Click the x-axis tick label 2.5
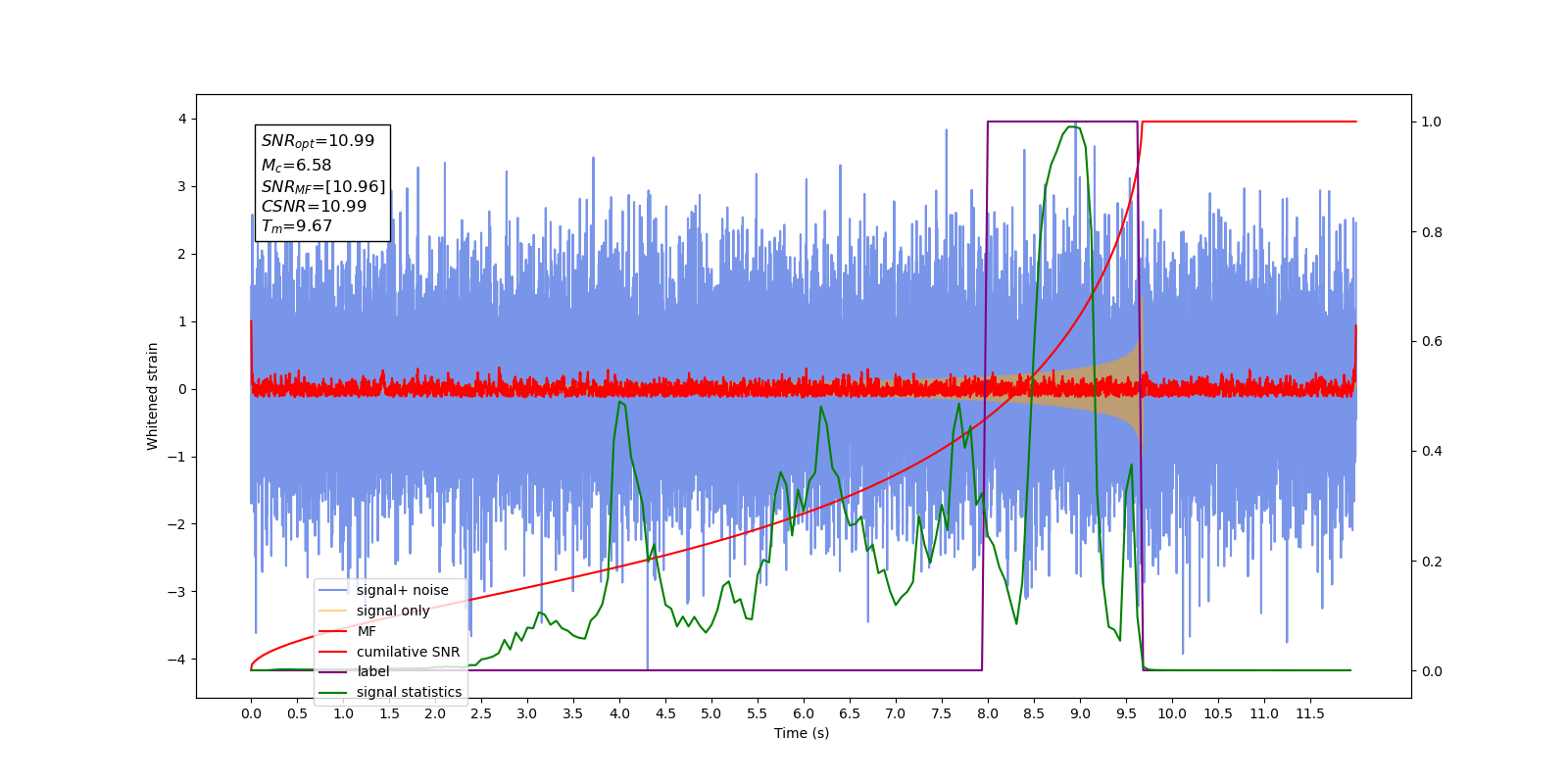 (481, 713)
